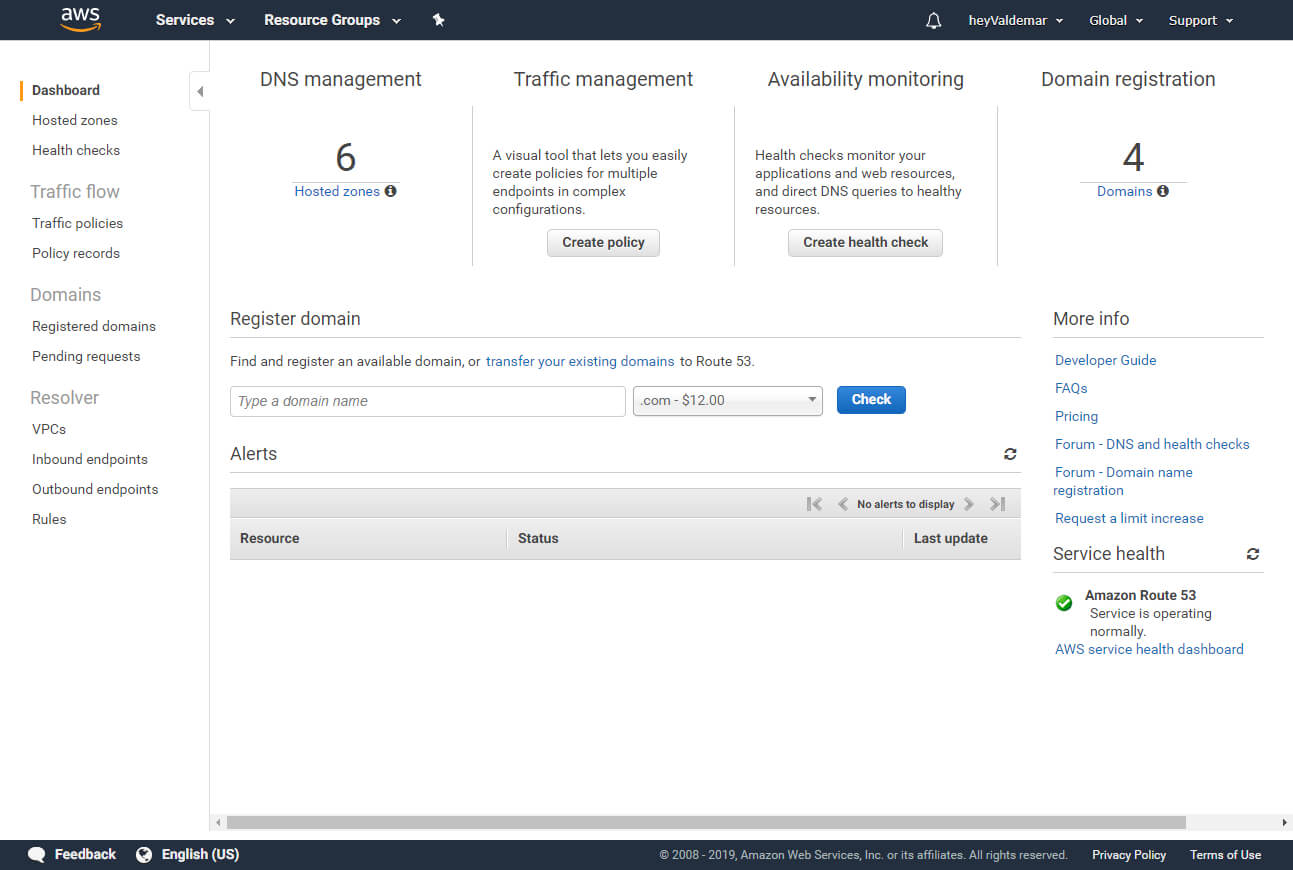Click the Feedback text in footer
The height and width of the screenshot is (870, 1293).
pos(85,854)
